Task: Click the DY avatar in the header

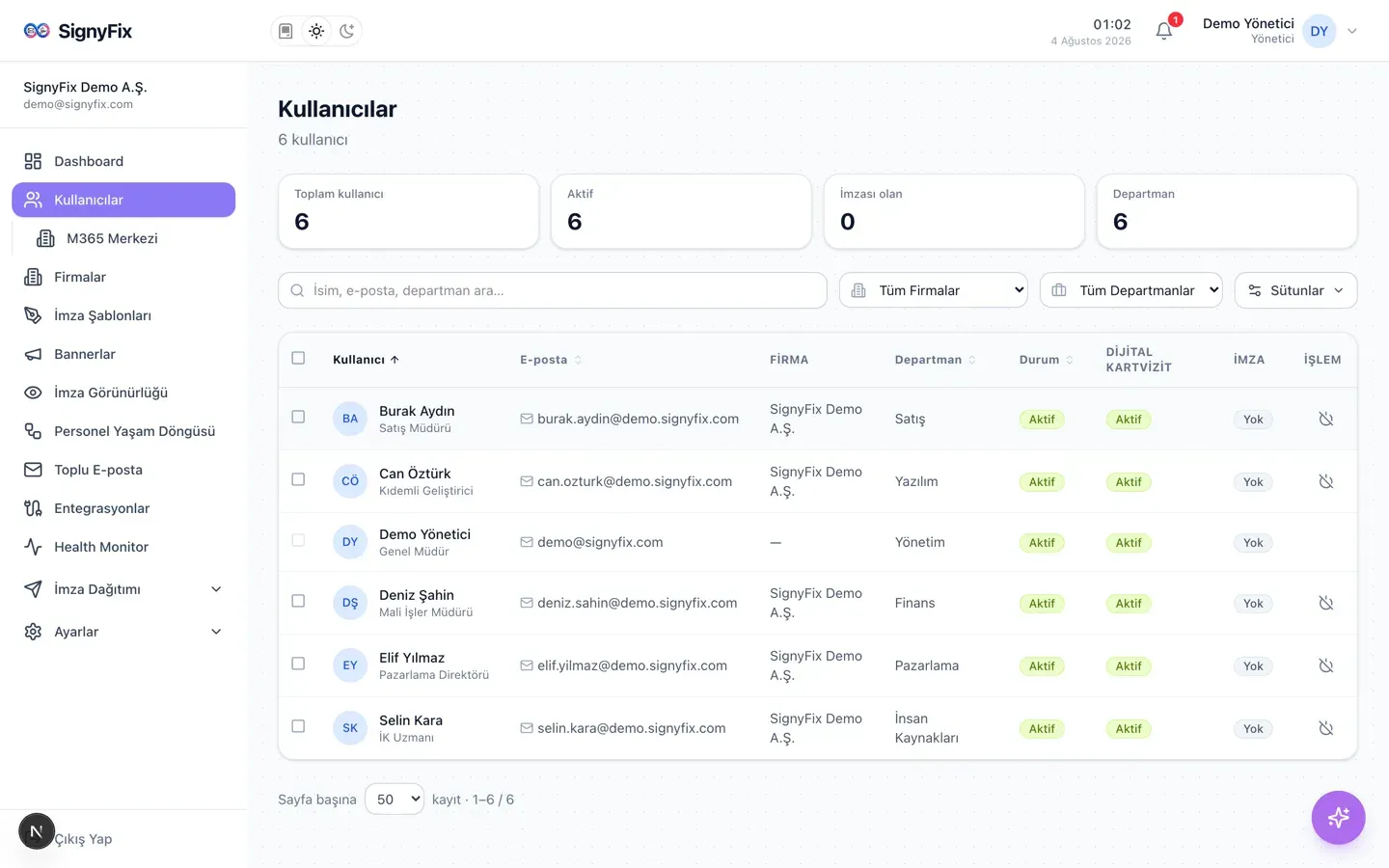Action: click(1319, 31)
